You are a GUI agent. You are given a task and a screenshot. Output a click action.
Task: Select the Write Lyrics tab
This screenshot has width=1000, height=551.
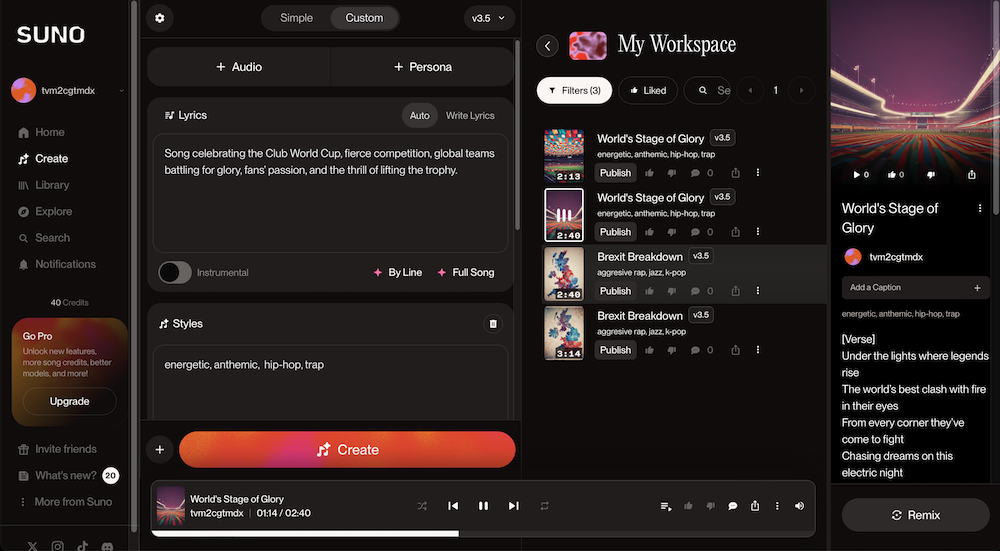coord(470,115)
